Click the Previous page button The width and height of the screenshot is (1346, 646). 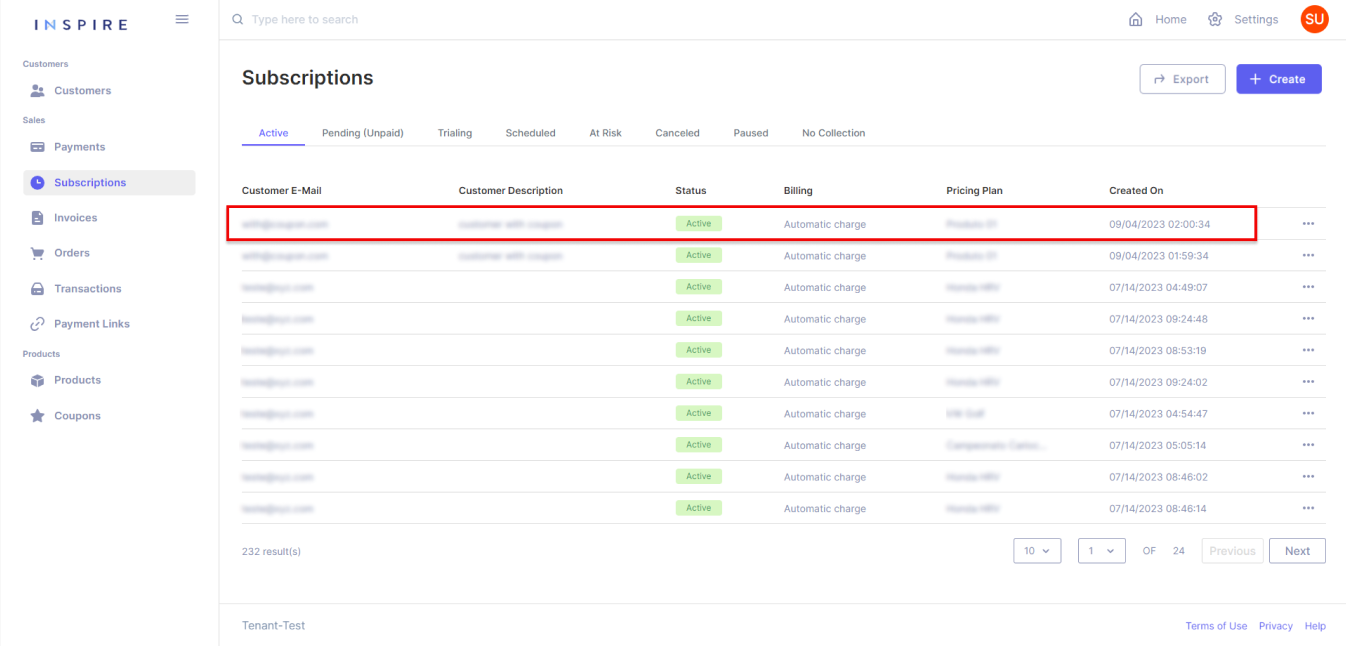[x=1232, y=551]
